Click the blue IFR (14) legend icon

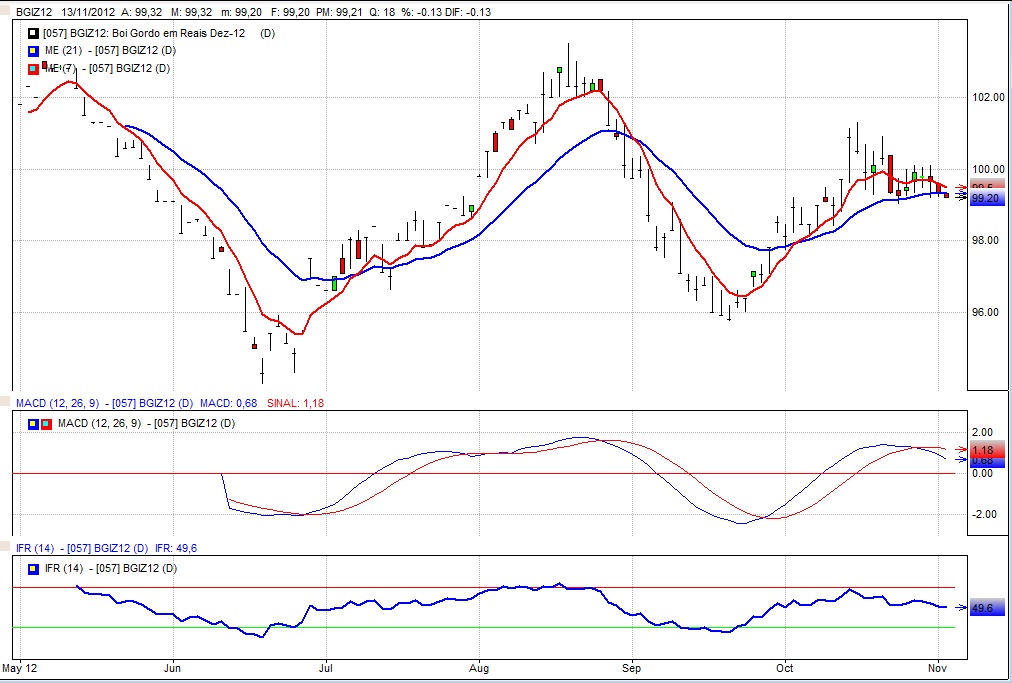pyautogui.click(x=34, y=569)
